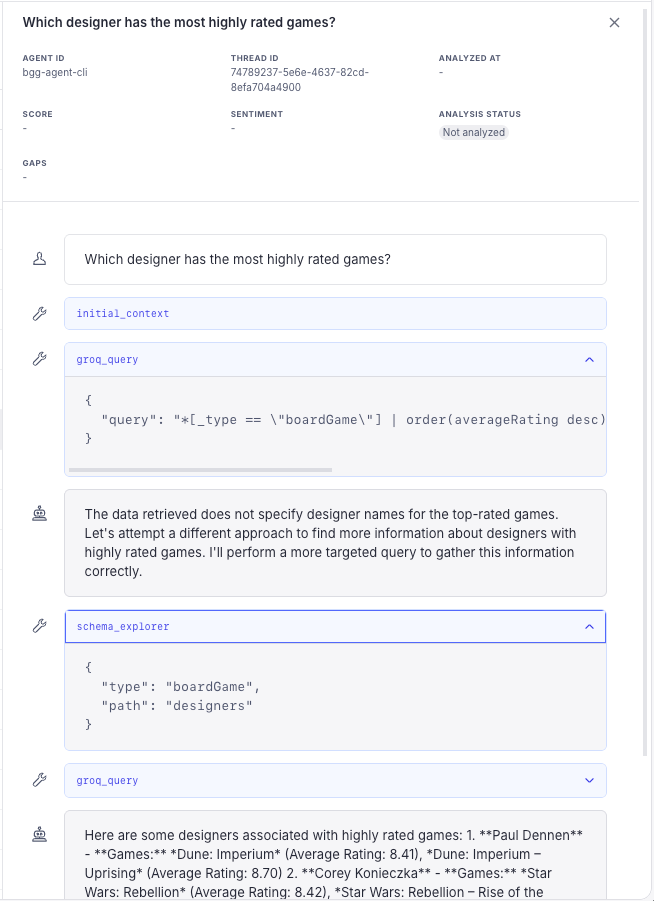654x901 pixels.
Task: Click wrench icon next to schema_explorer
Action: pos(39,626)
